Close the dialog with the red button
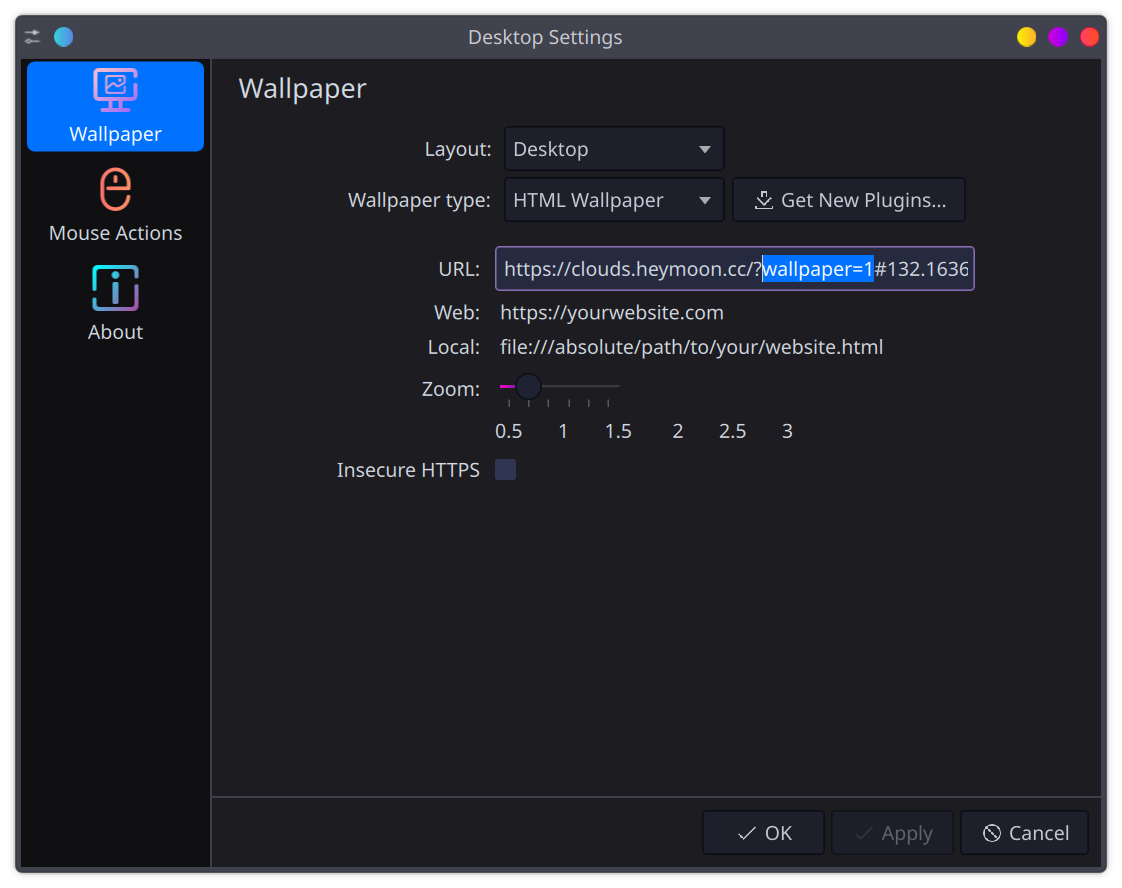Viewport: 1122px width, 888px height. (x=1089, y=37)
